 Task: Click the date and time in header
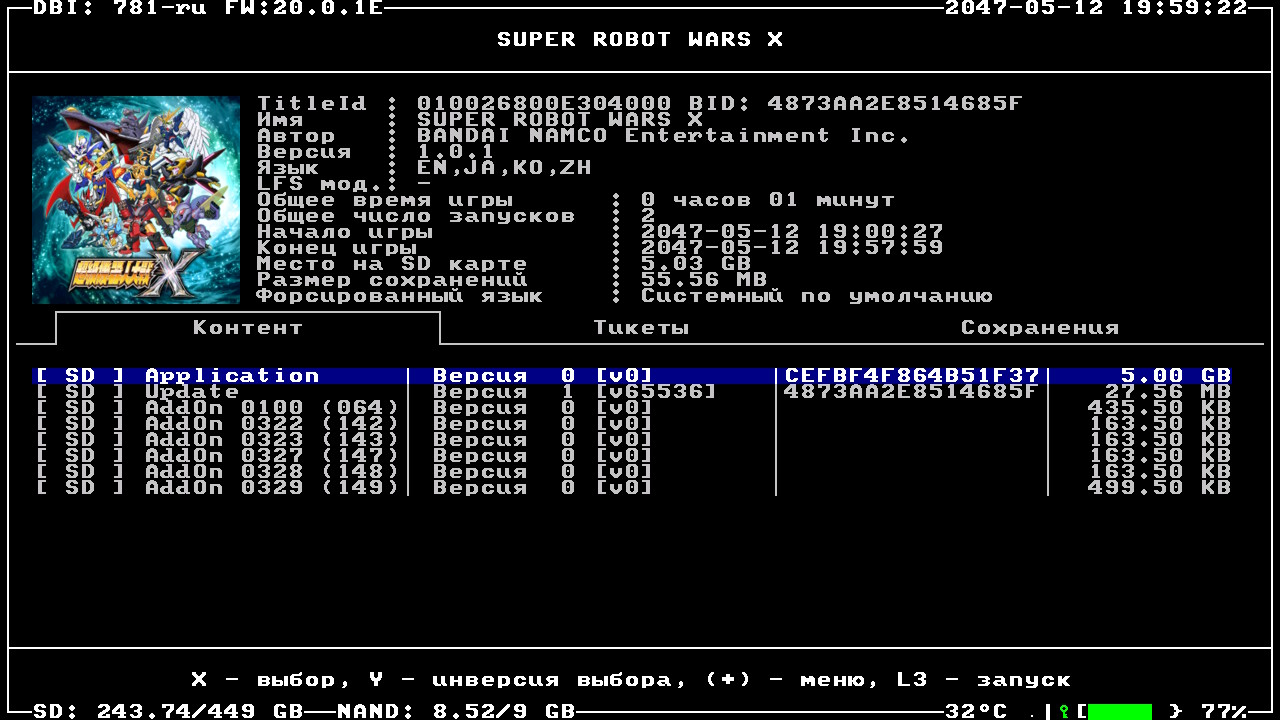(x=1096, y=8)
